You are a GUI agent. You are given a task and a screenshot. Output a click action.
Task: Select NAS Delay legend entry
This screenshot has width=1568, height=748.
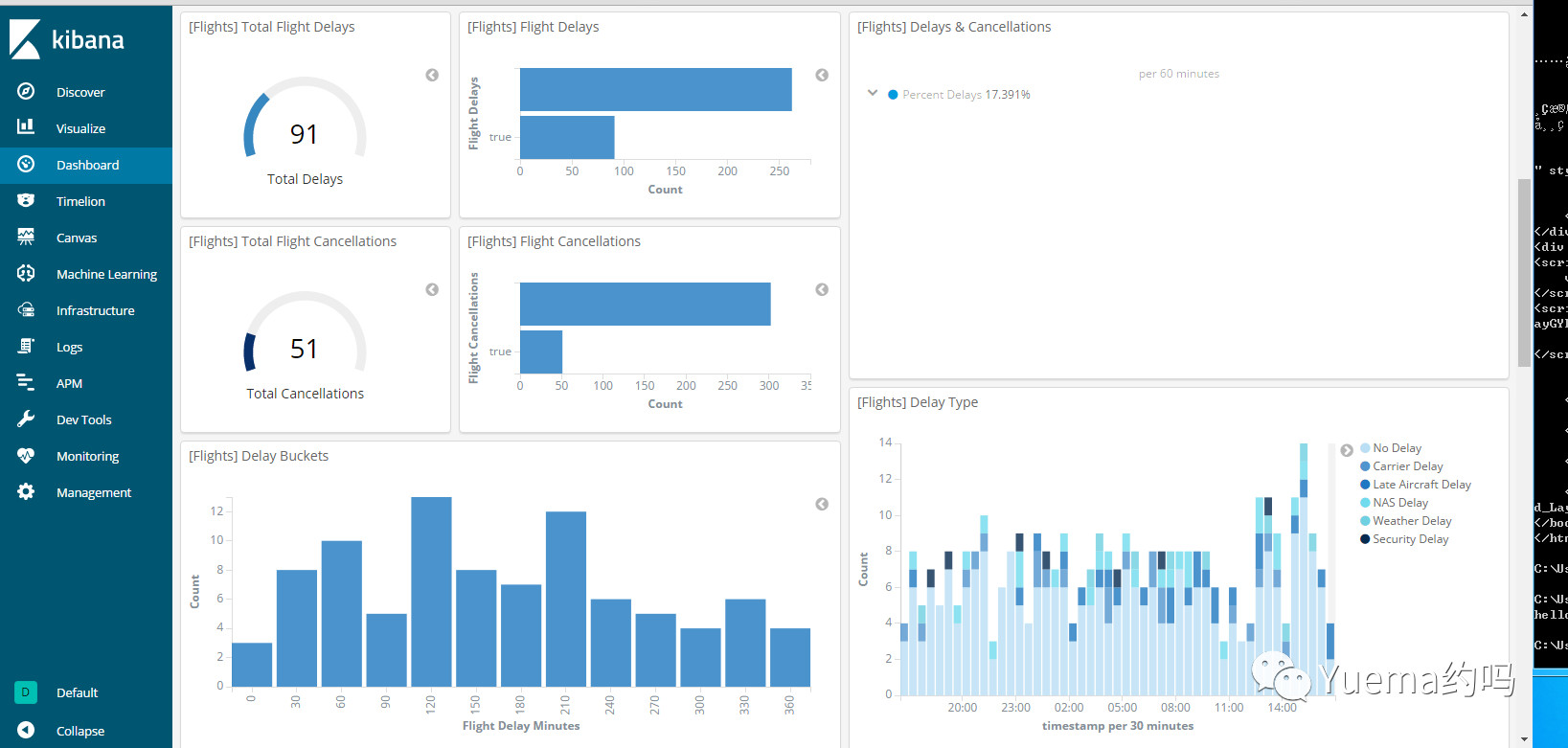(x=1395, y=503)
